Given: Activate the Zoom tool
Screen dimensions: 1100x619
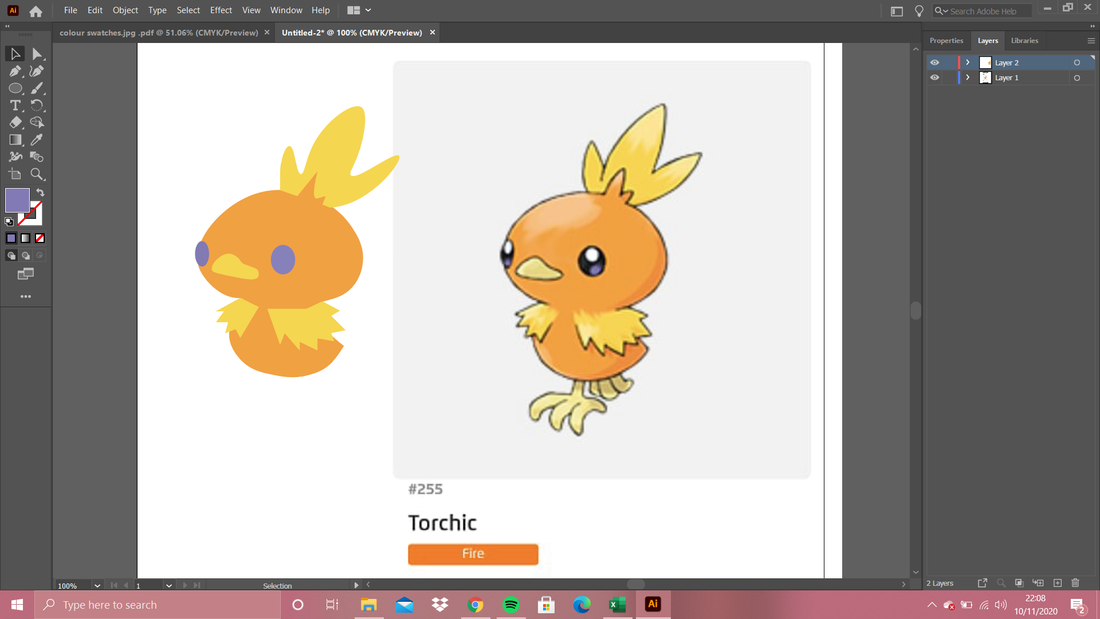Looking at the screenshot, I should pos(36,174).
